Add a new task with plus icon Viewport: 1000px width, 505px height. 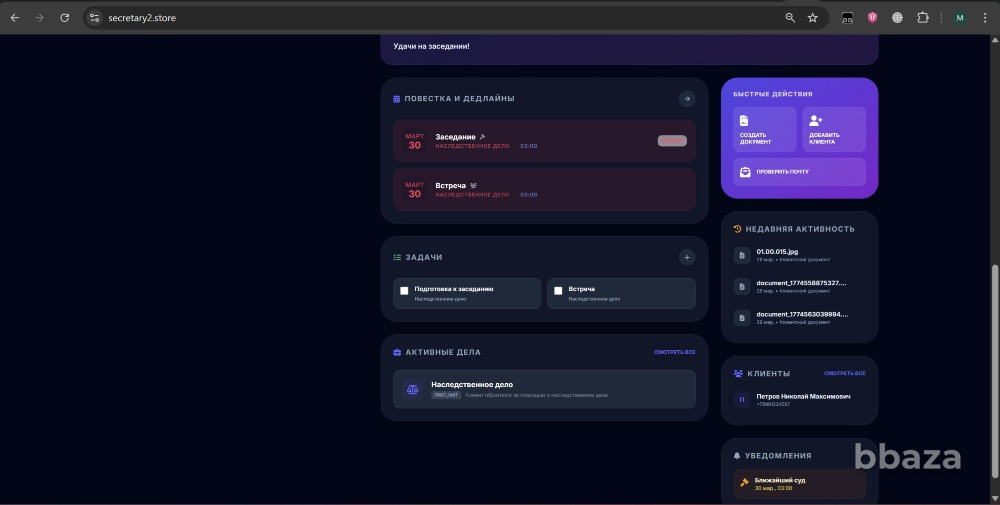[x=686, y=257]
